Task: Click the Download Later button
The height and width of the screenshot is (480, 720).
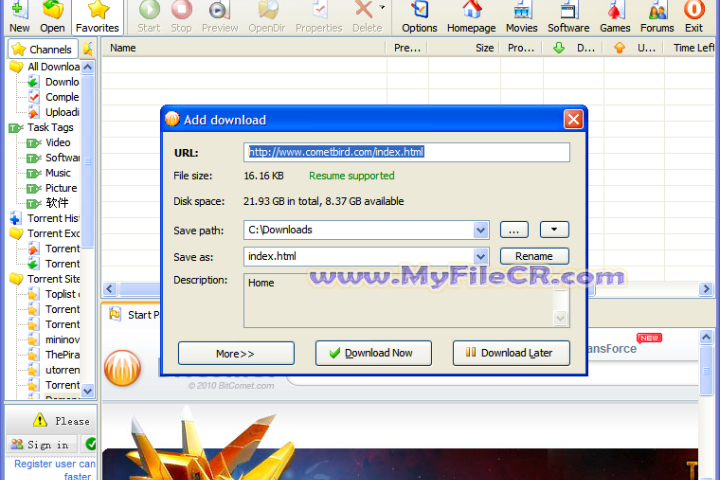Action: click(x=511, y=353)
